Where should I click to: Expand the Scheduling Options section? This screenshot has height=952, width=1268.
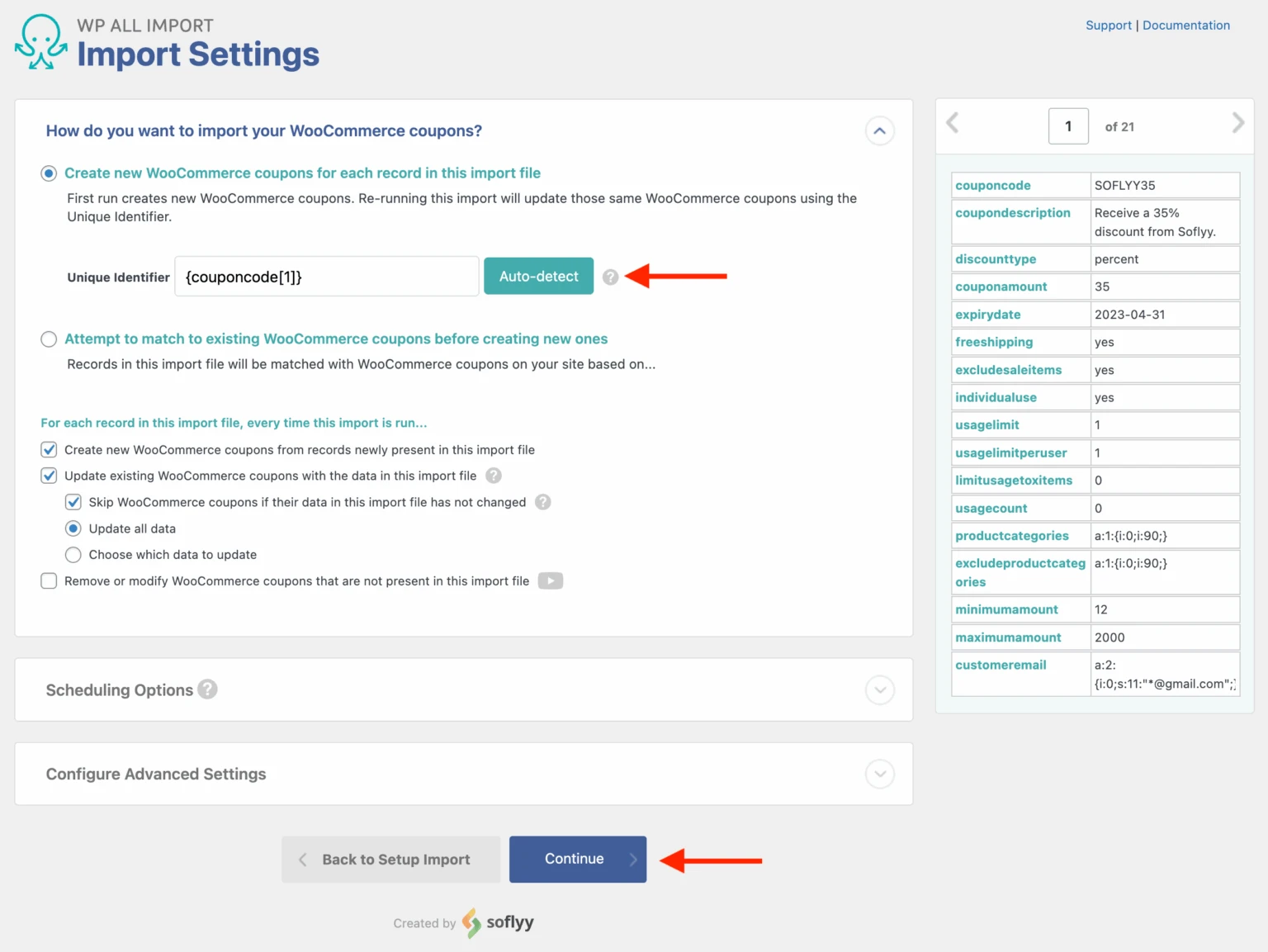880,690
